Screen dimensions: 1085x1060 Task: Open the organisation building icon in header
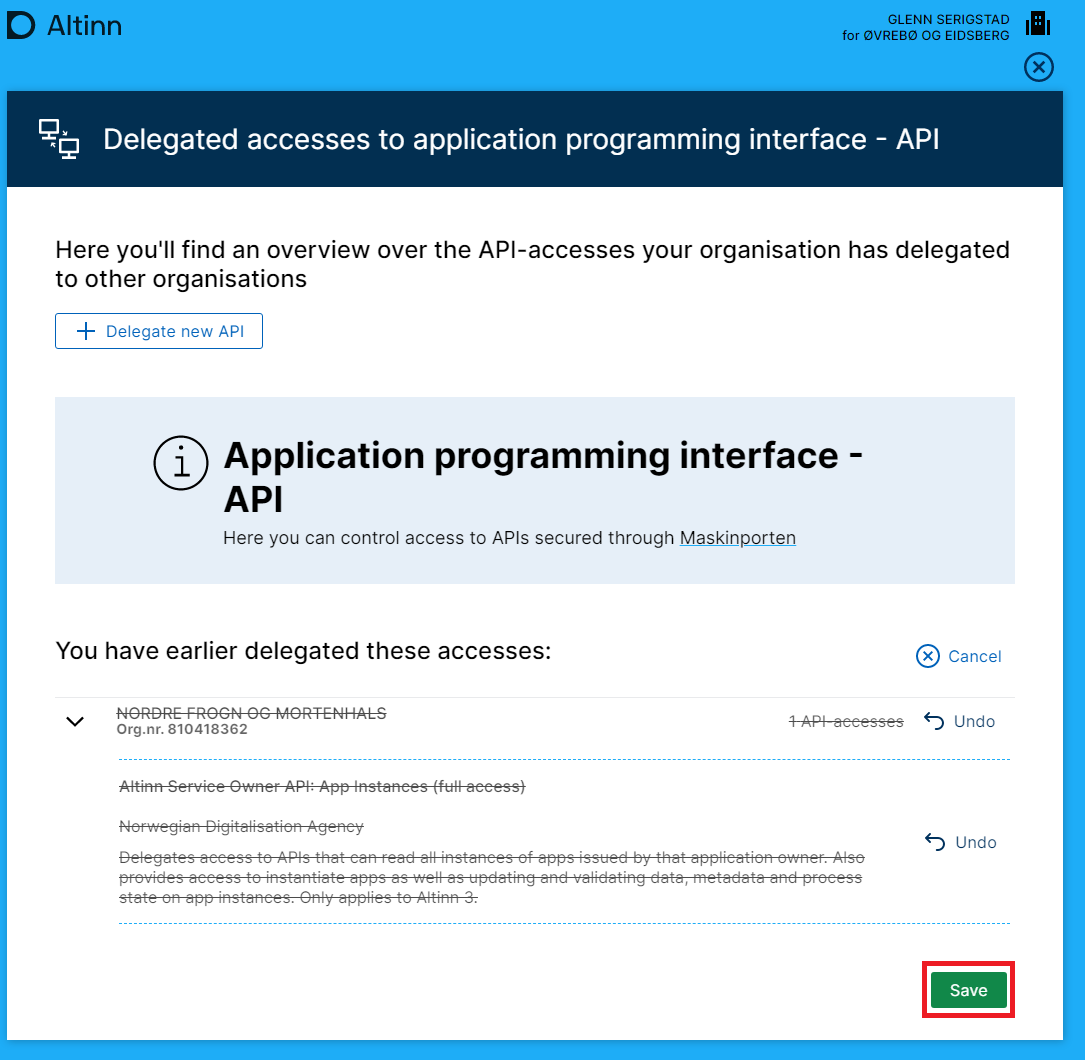1038,23
